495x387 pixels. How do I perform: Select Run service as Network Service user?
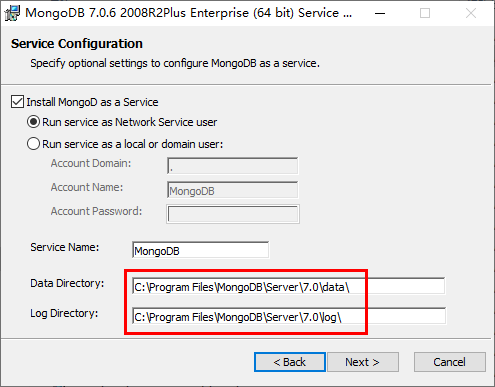pyautogui.click(x=33, y=122)
